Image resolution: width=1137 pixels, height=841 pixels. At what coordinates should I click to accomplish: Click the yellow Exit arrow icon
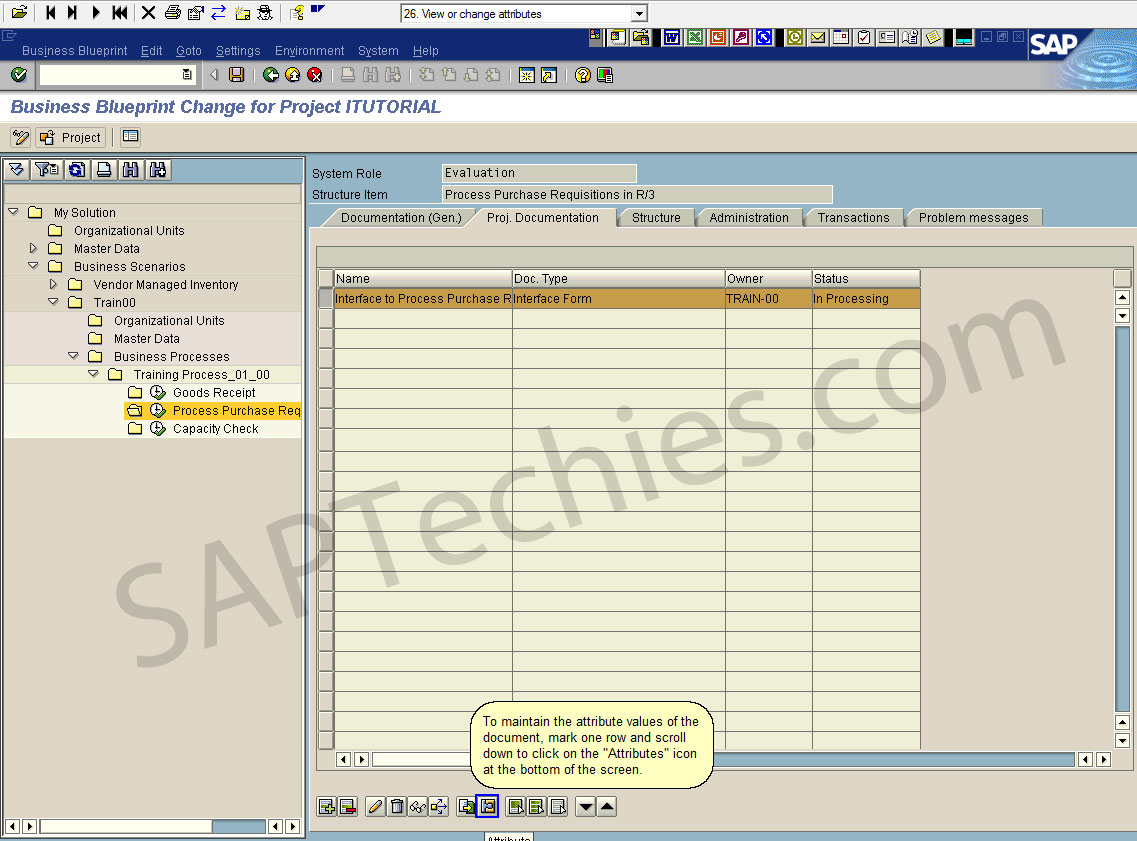(x=292, y=75)
